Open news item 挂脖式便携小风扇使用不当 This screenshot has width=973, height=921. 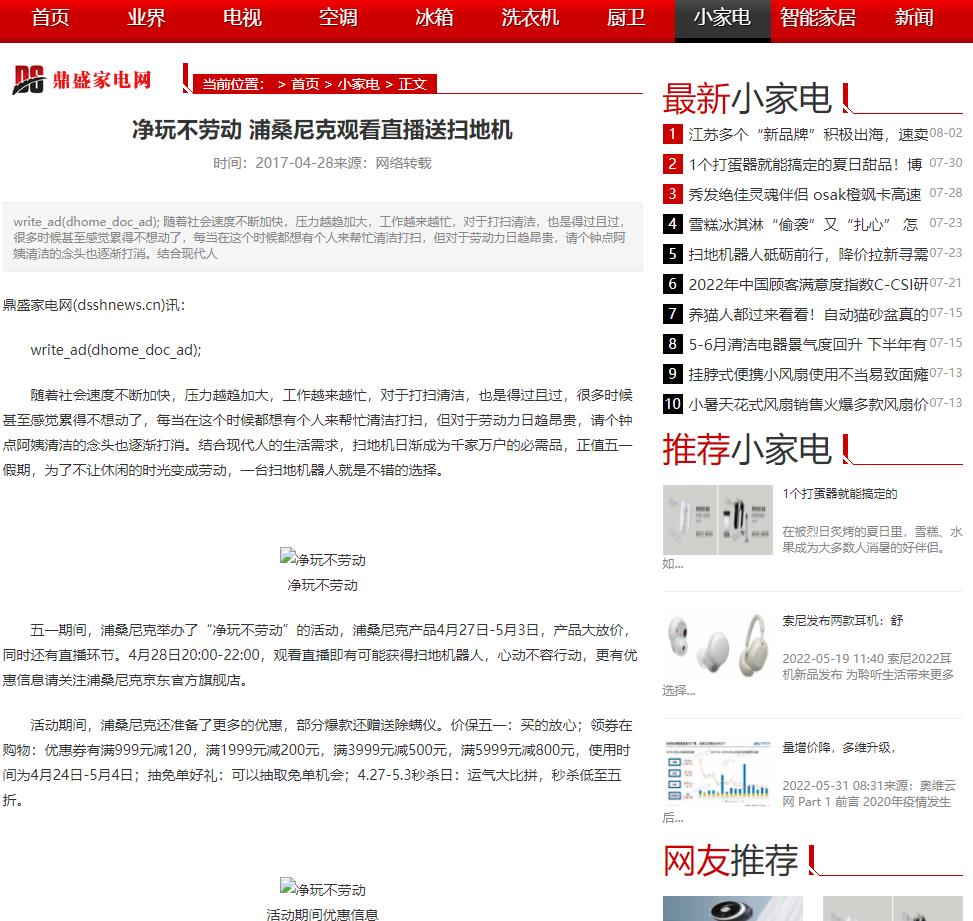(x=808, y=374)
